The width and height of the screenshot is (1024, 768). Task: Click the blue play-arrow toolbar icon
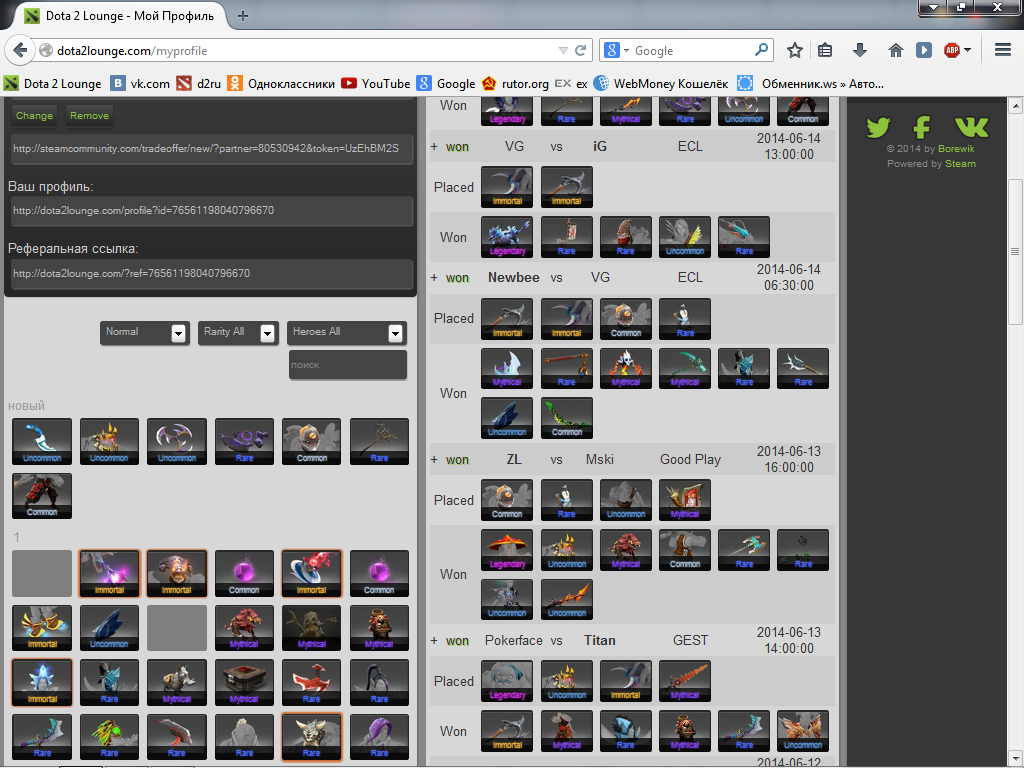(923, 50)
